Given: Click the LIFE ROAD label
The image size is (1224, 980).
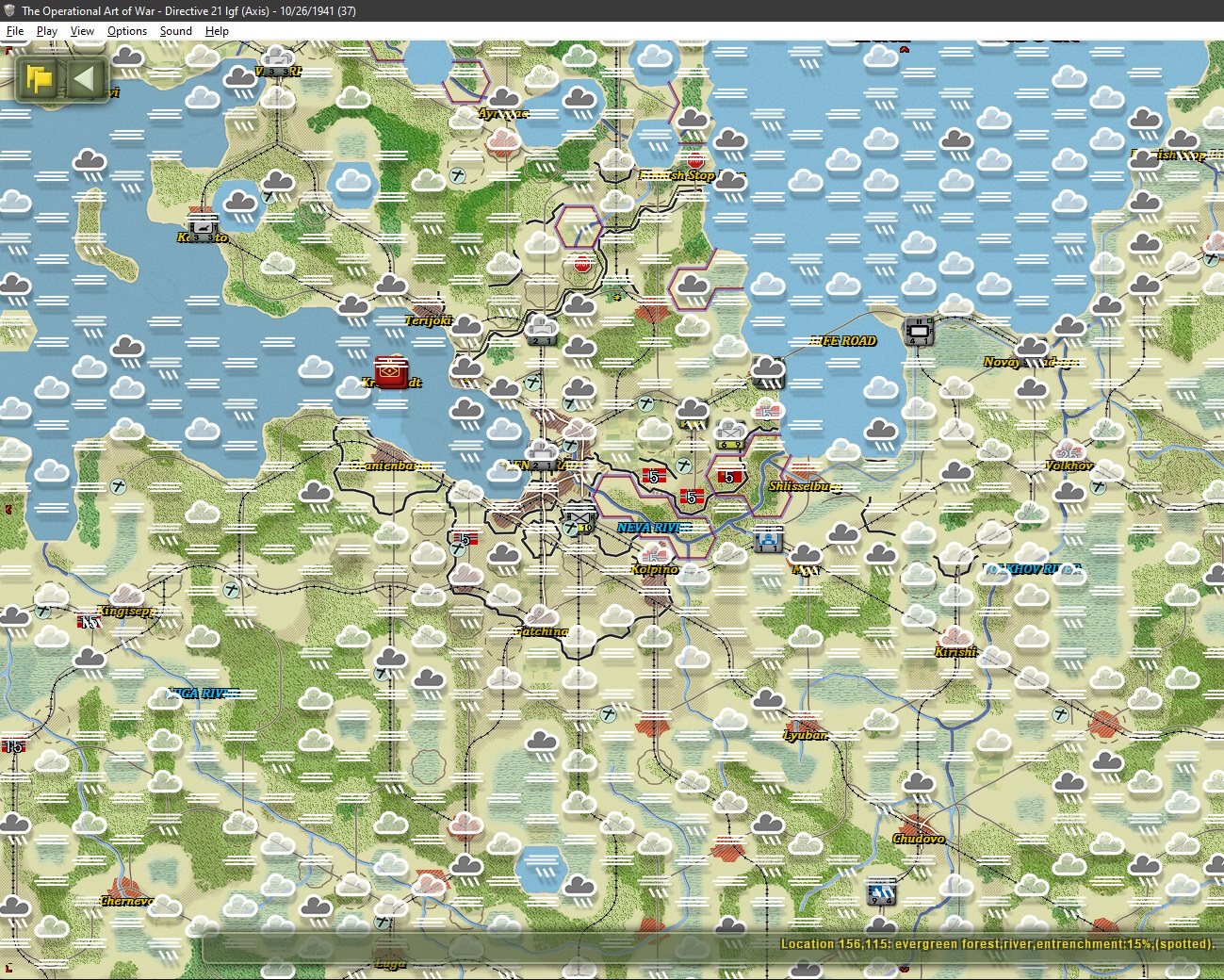Looking at the screenshot, I should (843, 341).
